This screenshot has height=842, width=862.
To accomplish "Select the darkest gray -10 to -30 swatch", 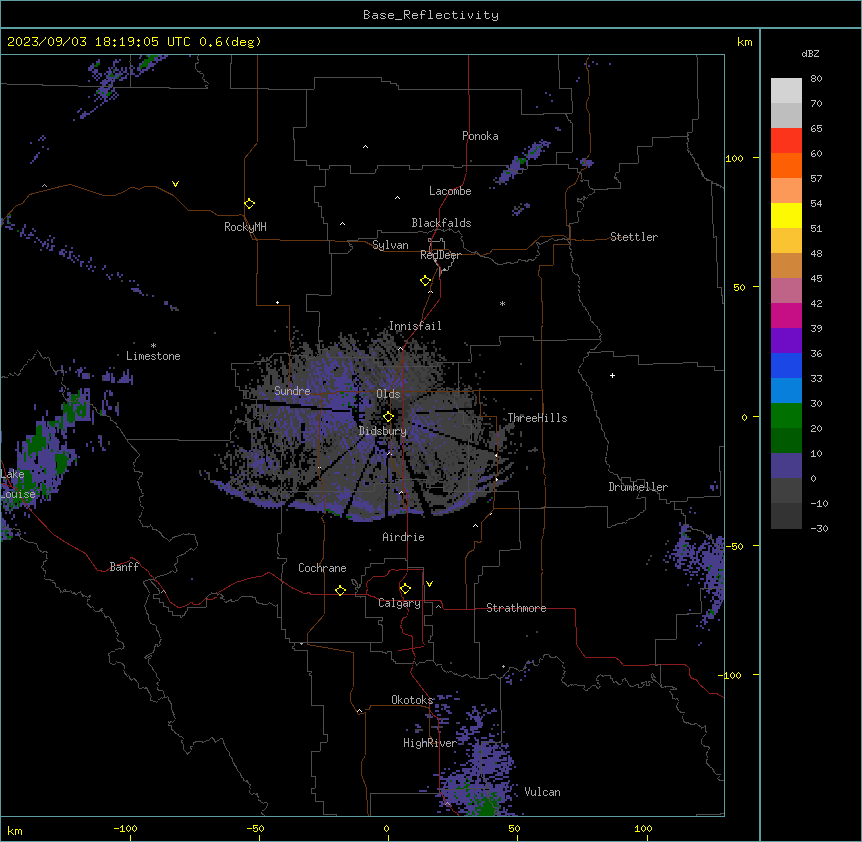I will [786, 516].
